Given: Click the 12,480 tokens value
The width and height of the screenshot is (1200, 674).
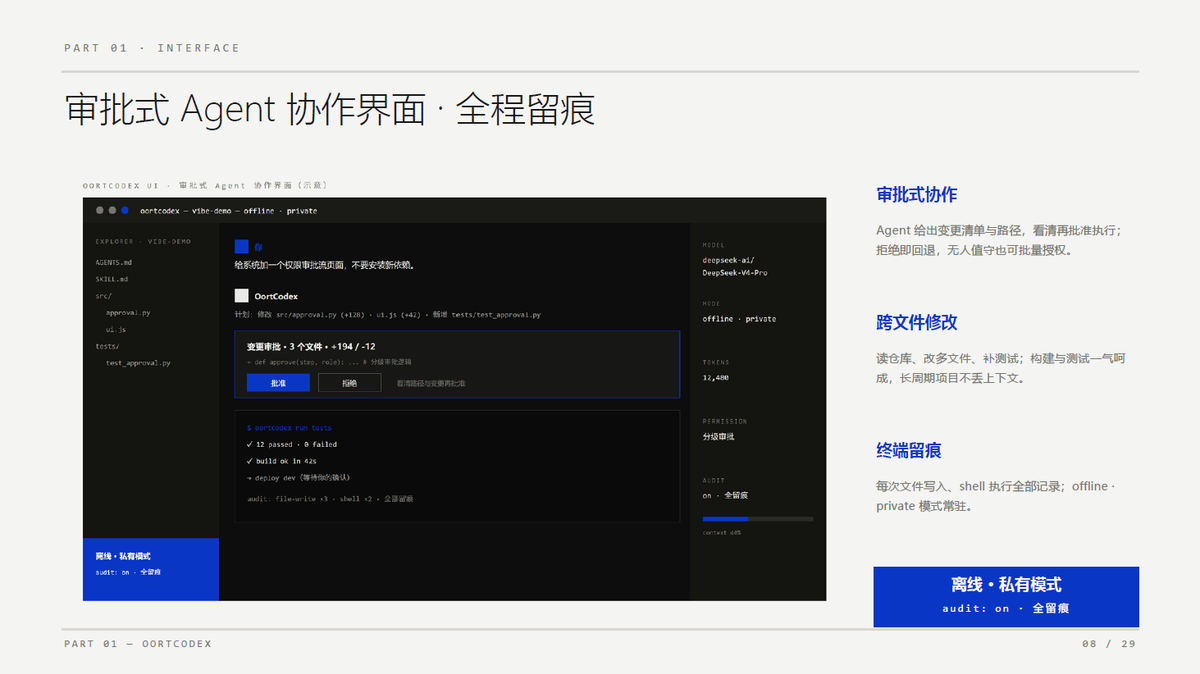Looking at the screenshot, I should pos(716,378).
